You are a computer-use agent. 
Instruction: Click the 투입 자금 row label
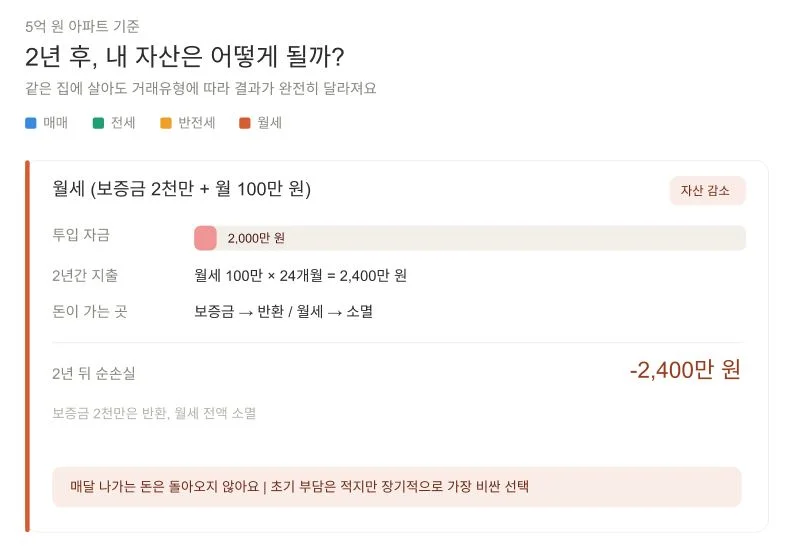pos(81,236)
